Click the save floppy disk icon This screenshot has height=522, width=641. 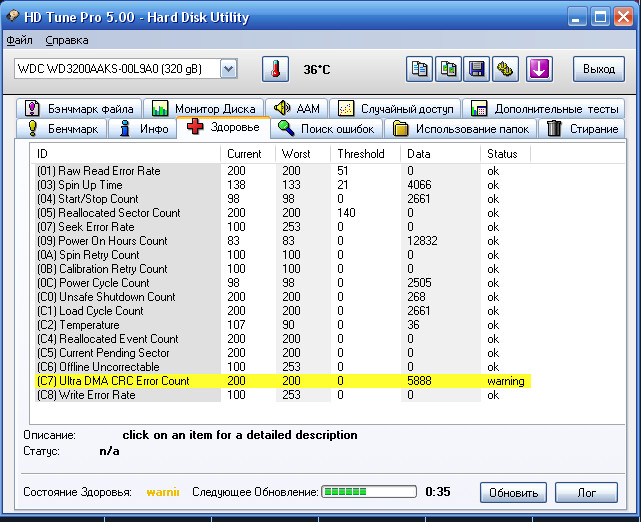[477, 69]
